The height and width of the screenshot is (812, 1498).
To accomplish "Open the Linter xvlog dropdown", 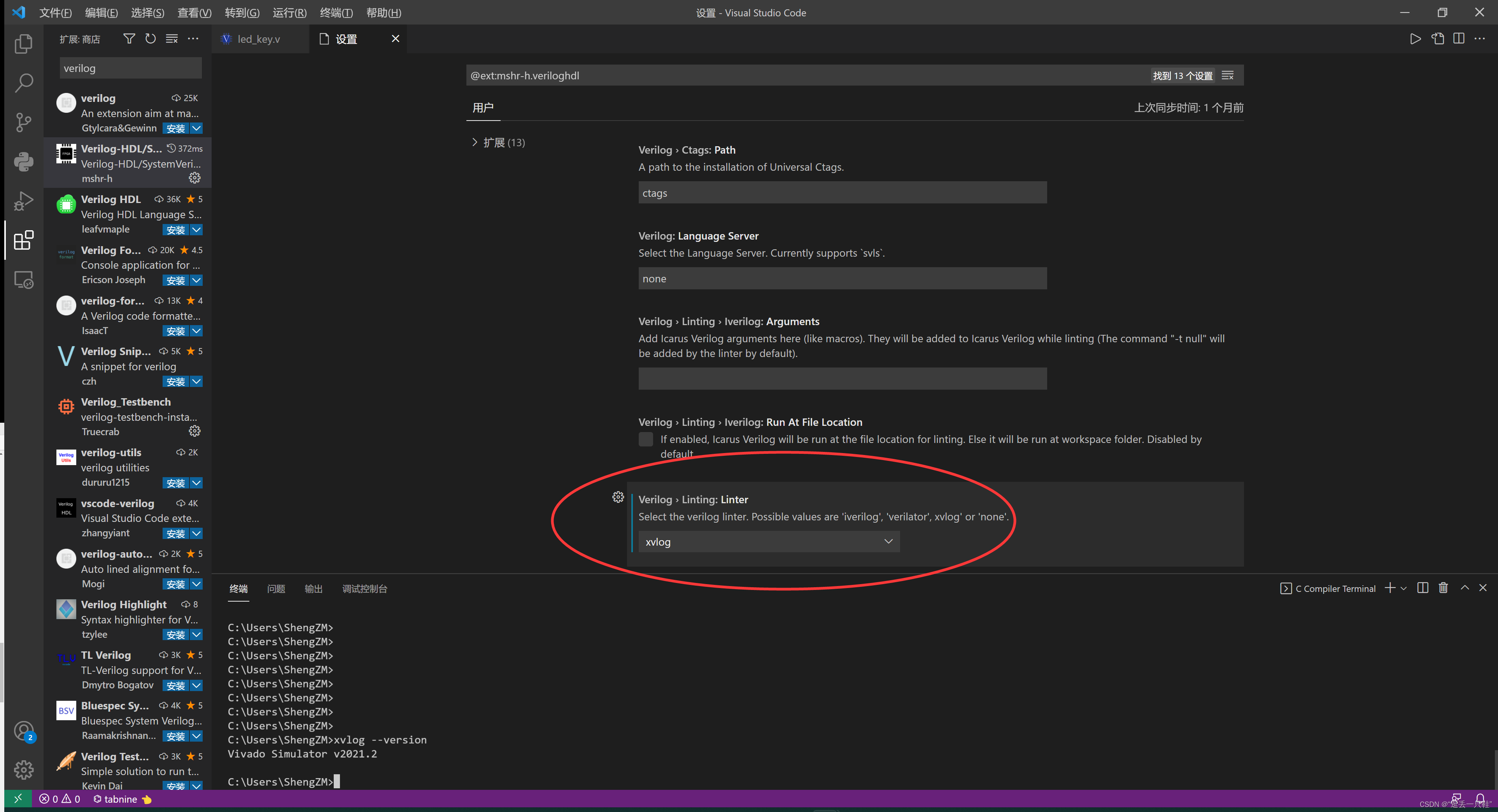I will pyautogui.click(x=769, y=541).
